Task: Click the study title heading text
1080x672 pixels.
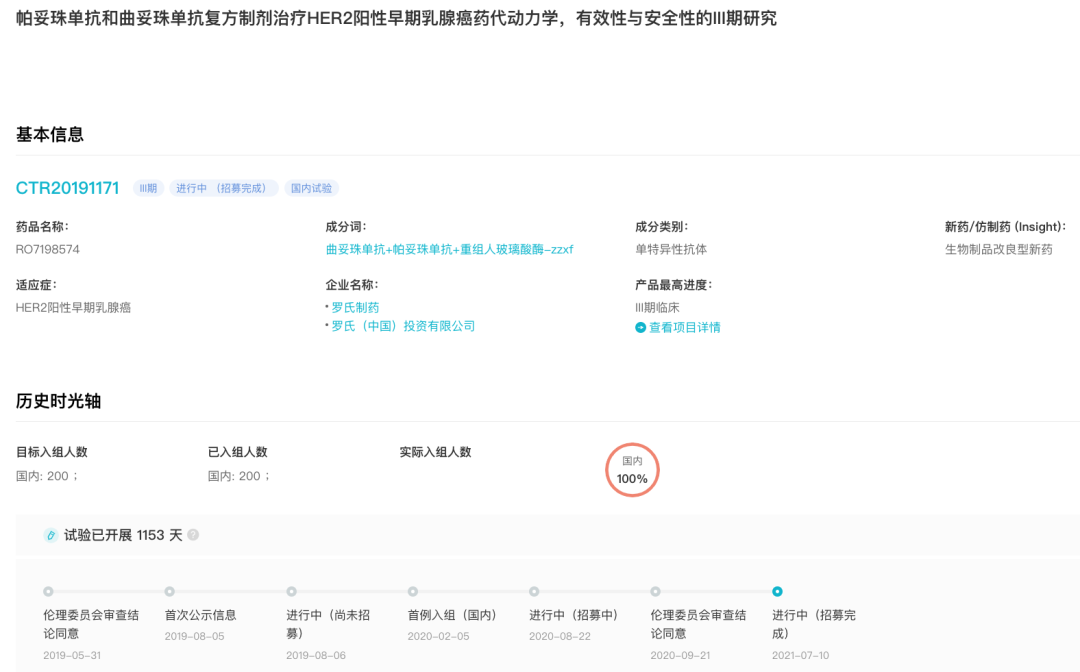Action: 396,19
